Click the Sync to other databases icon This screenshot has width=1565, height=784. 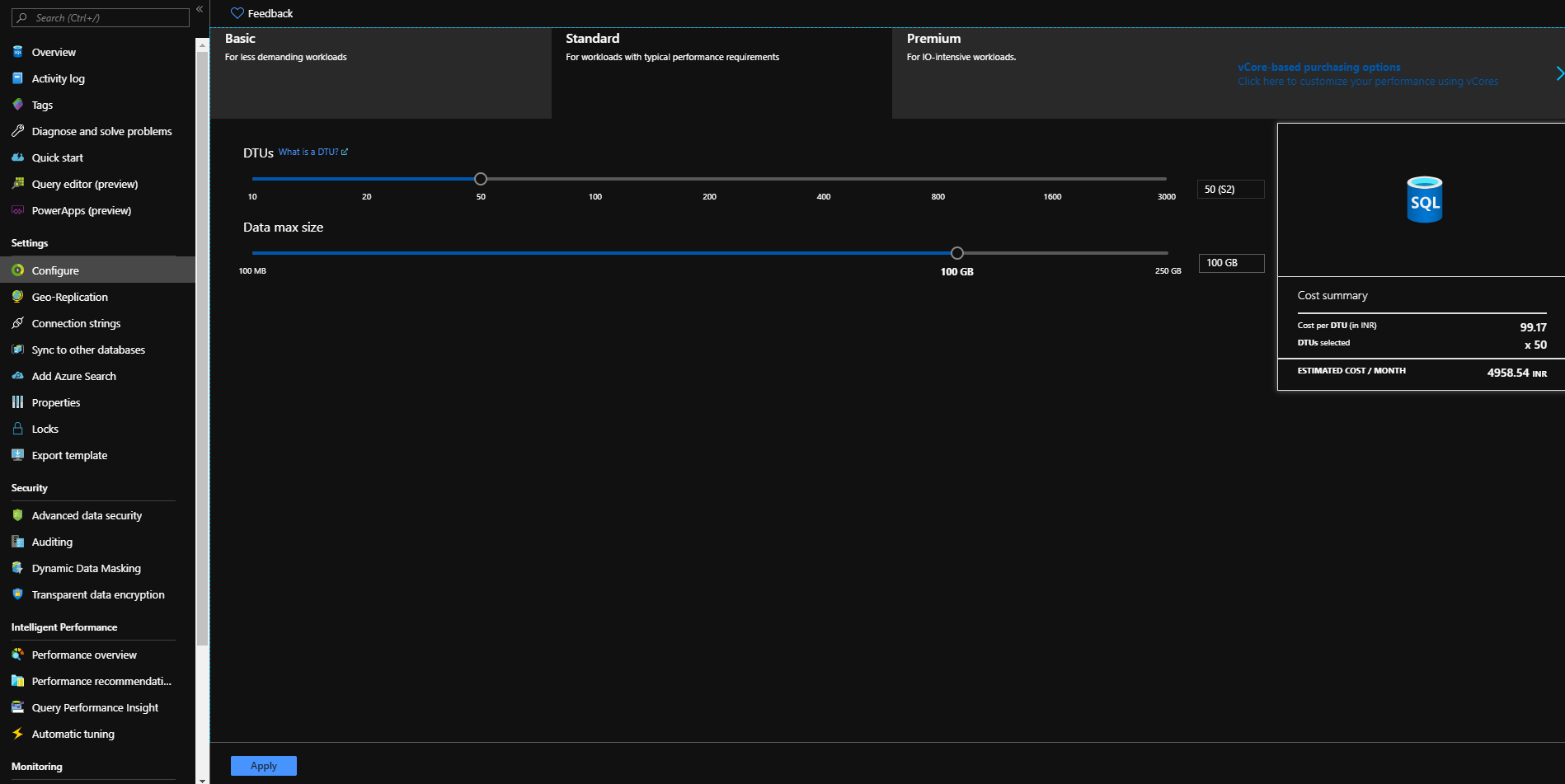point(17,350)
